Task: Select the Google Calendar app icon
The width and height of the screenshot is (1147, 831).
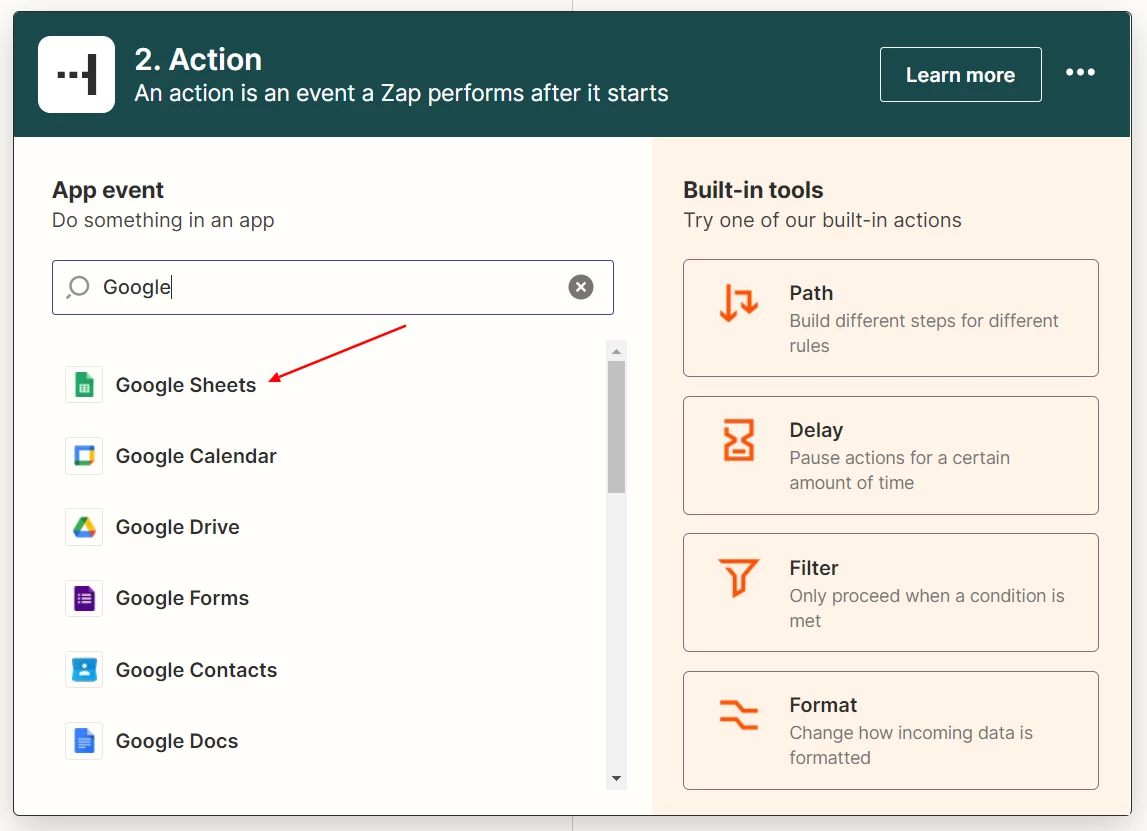Action: [x=84, y=456]
